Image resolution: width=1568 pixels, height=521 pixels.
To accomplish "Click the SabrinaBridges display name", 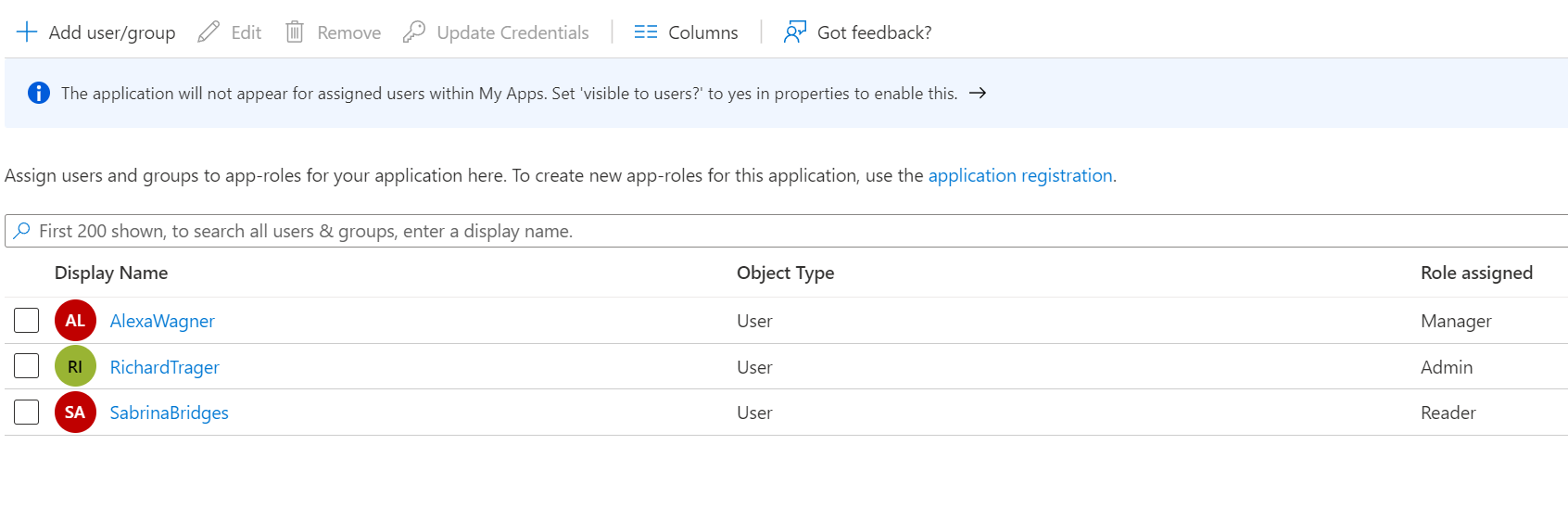I will [x=169, y=413].
